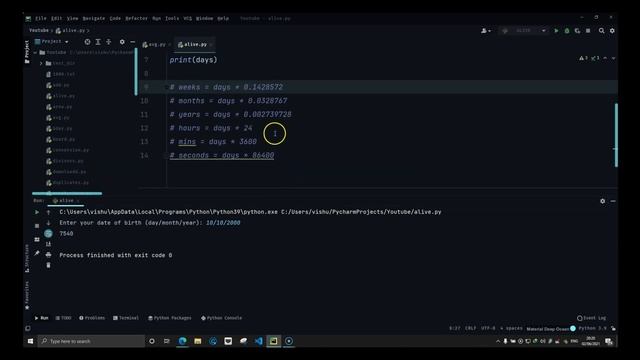The height and width of the screenshot is (360, 640).
Task: Run the program with the green play icon
Action: [556, 31]
